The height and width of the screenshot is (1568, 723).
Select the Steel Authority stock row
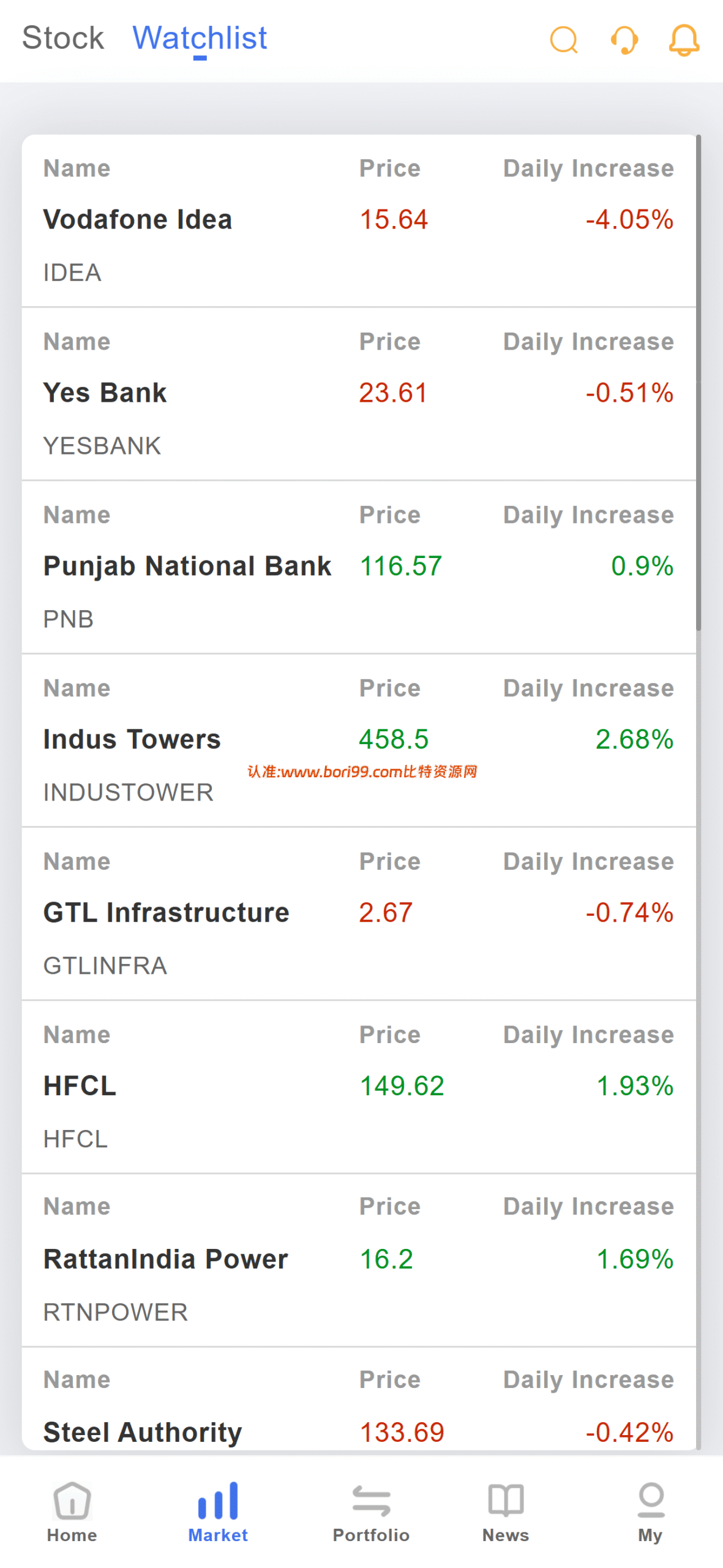pyautogui.click(x=359, y=1399)
